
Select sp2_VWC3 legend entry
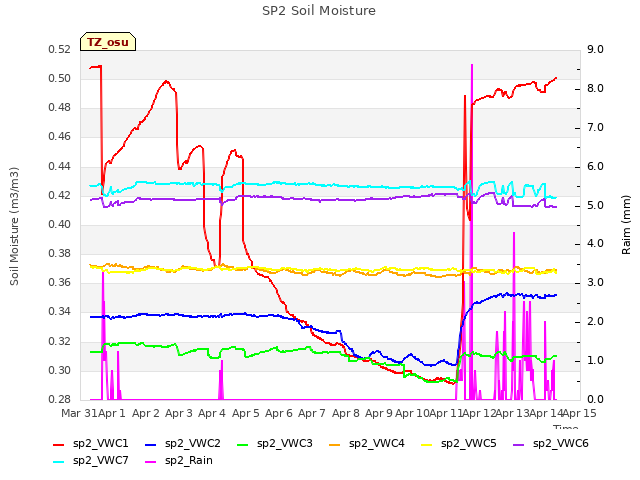click(x=275, y=444)
